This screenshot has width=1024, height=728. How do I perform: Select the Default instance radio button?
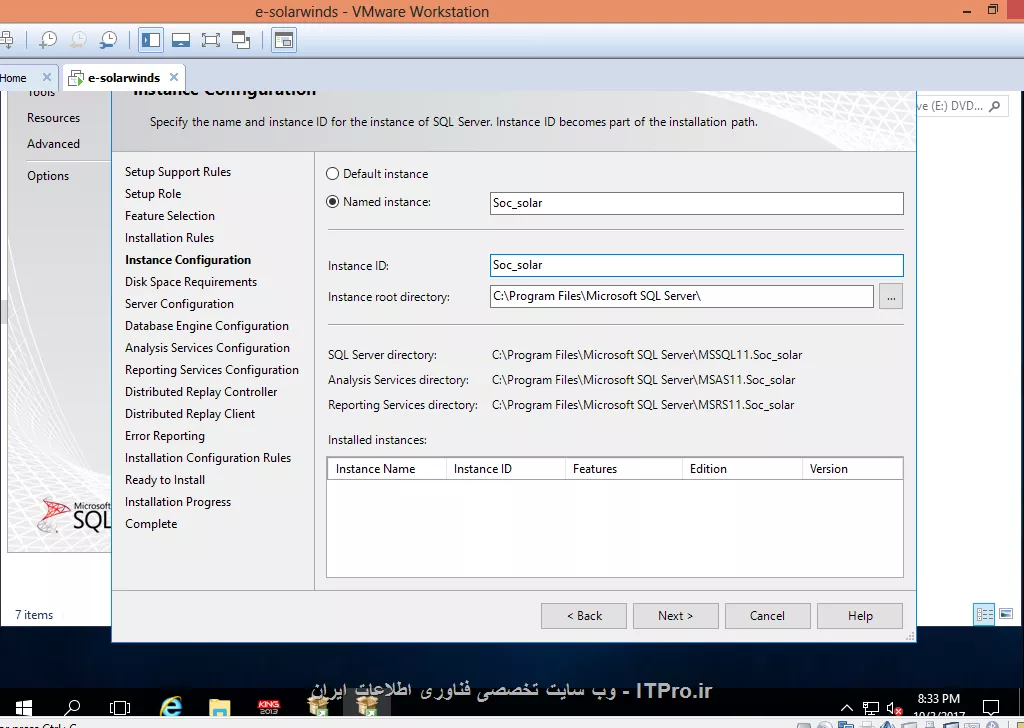pos(332,174)
